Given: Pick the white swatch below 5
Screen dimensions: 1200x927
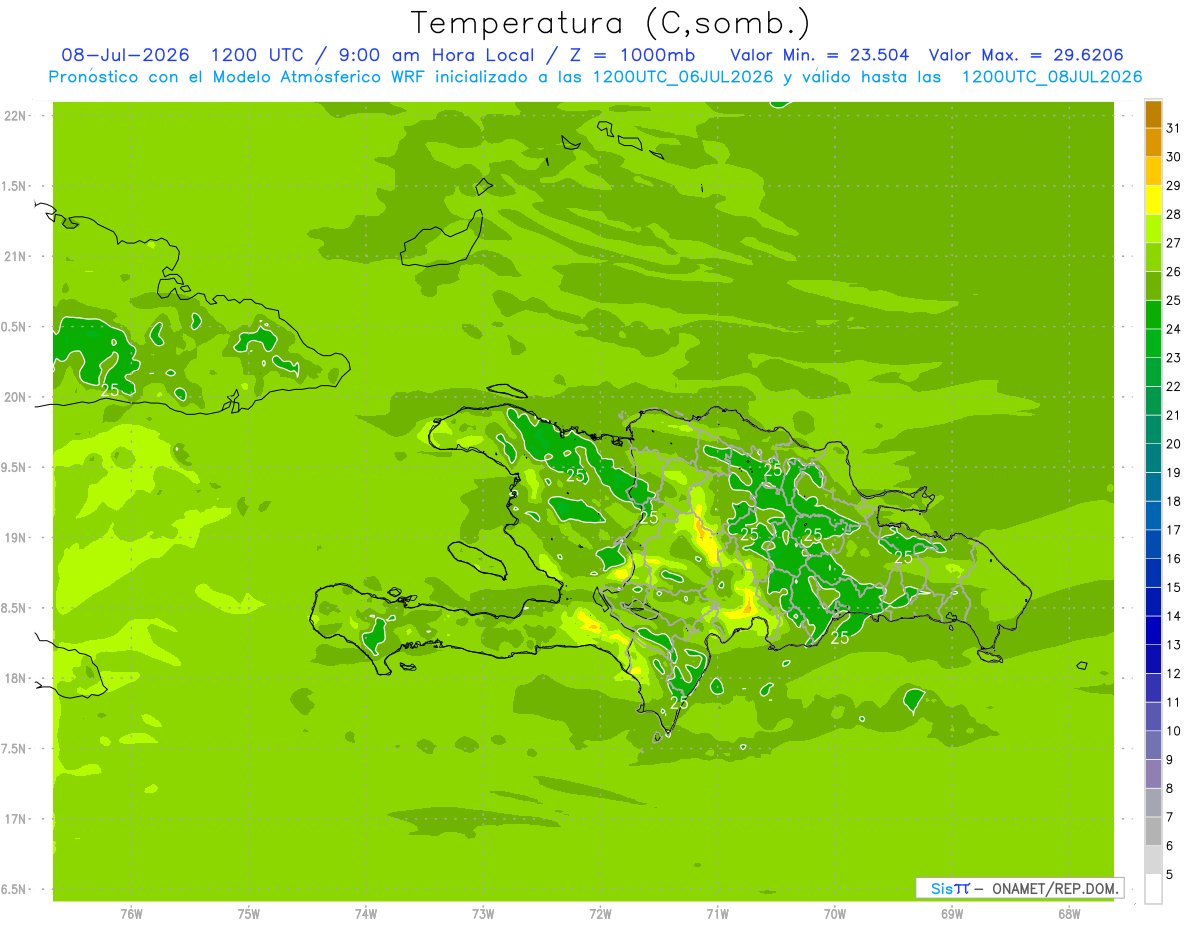Looking at the screenshot, I should click(x=1153, y=889).
